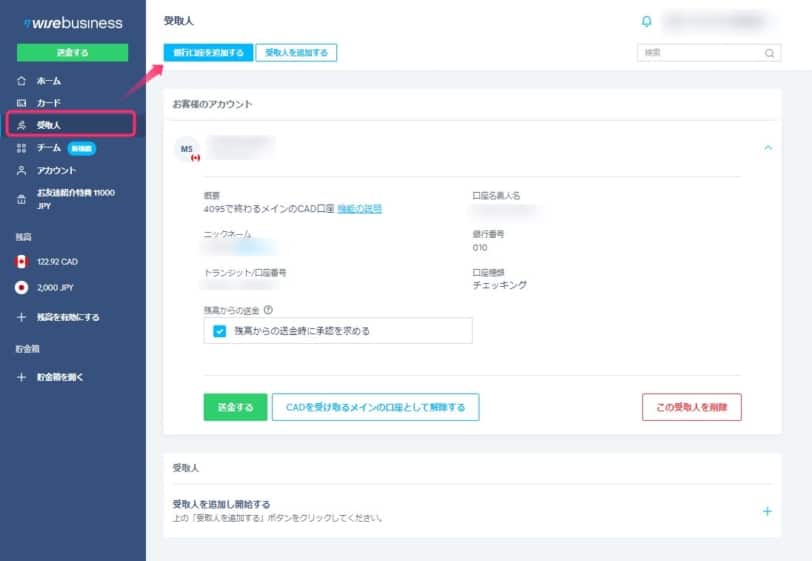The height and width of the screenshot is (561, 812).
Task: Open the 122.92 CAD balance
Action: pyautogui.click(x=57, y=262)
